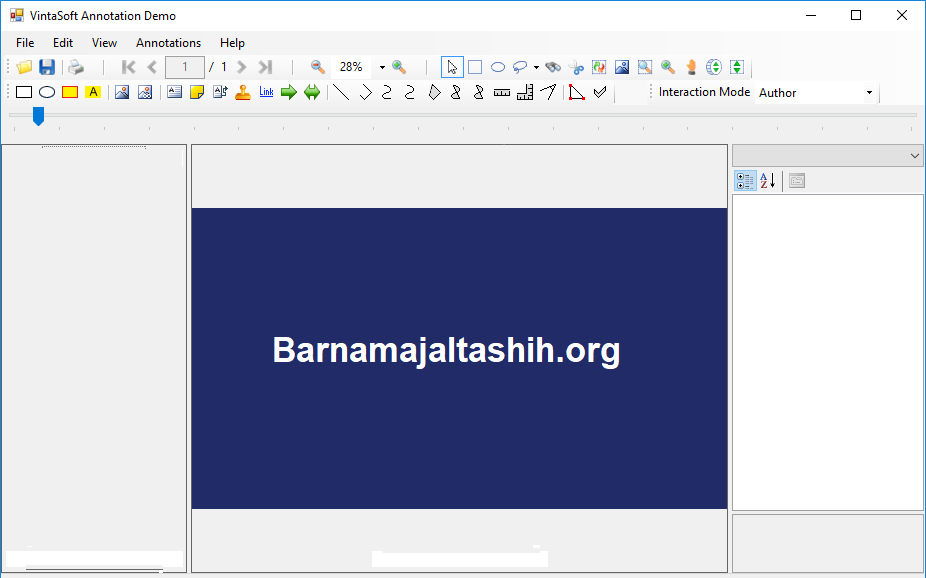Click the scissors cut tool
The width and height of the screenshot is (926, 578).
pos(576,67)
